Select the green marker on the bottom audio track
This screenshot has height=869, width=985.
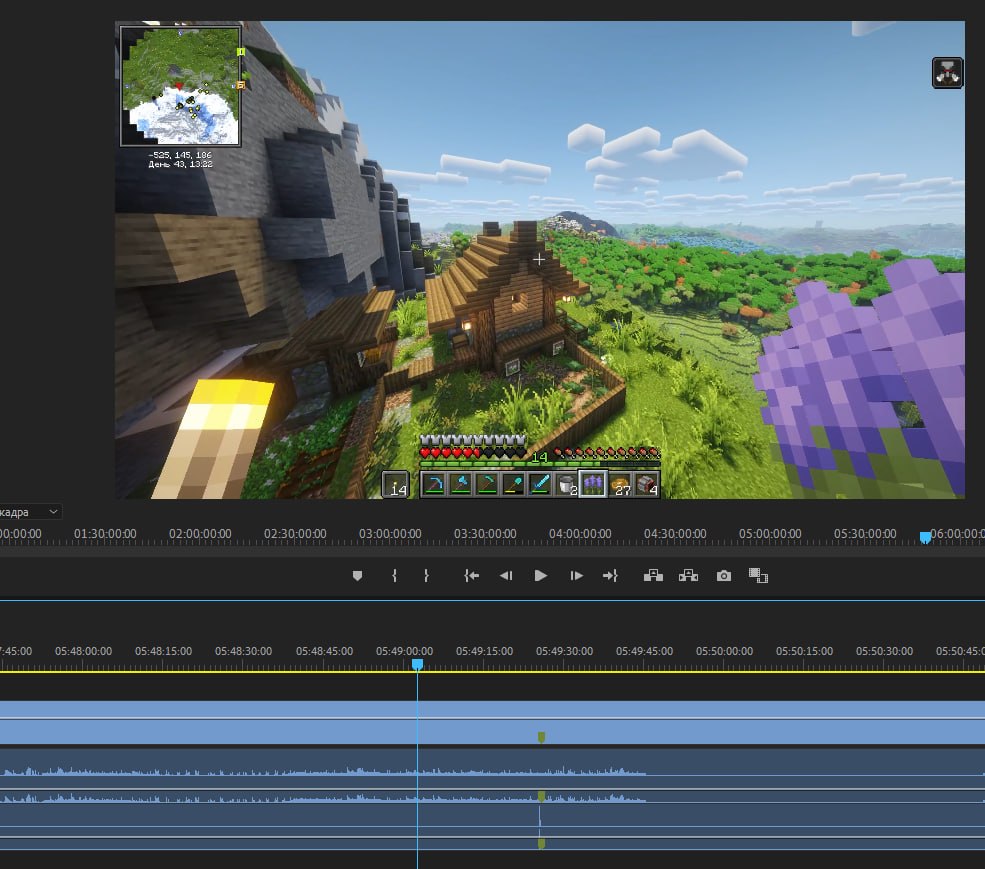click(x=541, y=843)
